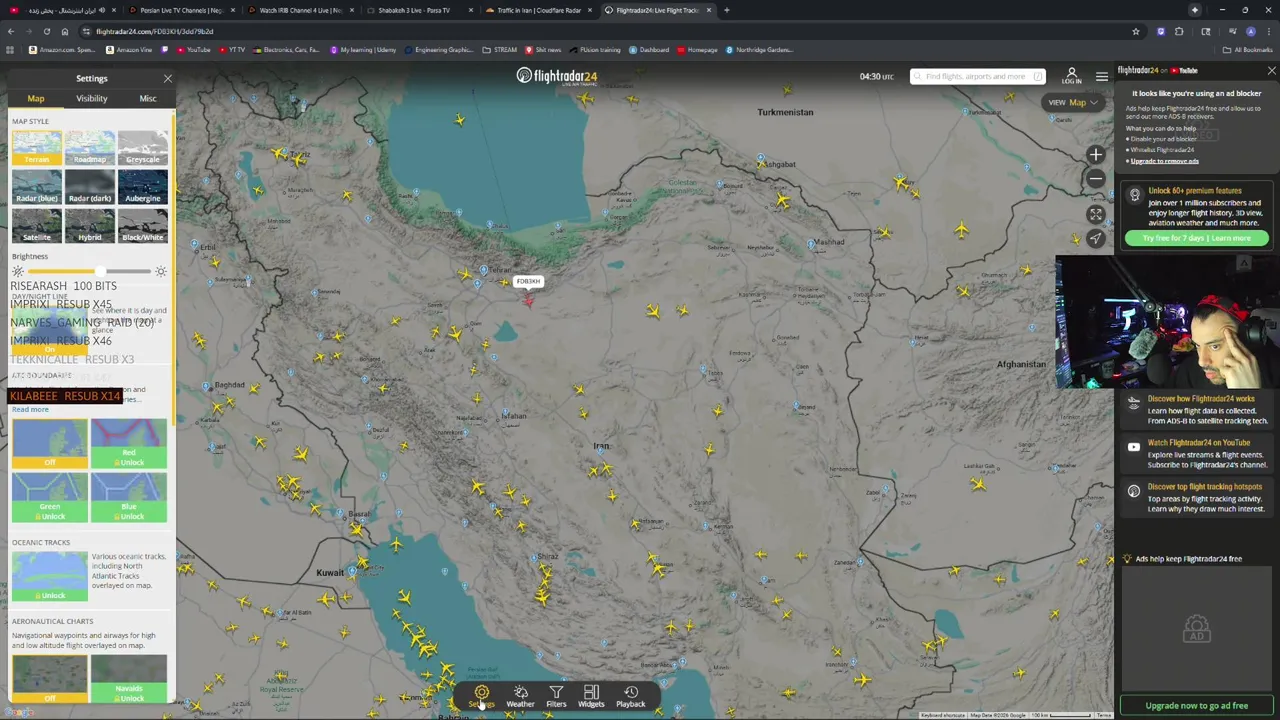Open the Playback feature
The image size is (1280, 720).
[x=631, y=696]
